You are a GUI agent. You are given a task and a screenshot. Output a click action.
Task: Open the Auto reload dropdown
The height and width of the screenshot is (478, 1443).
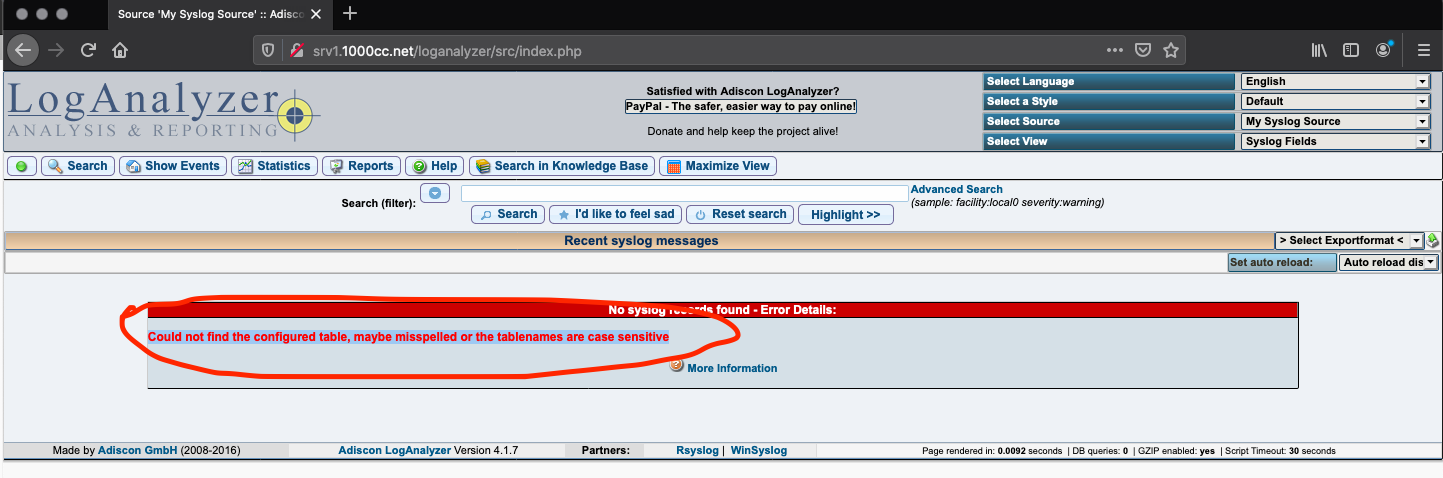1388,262
